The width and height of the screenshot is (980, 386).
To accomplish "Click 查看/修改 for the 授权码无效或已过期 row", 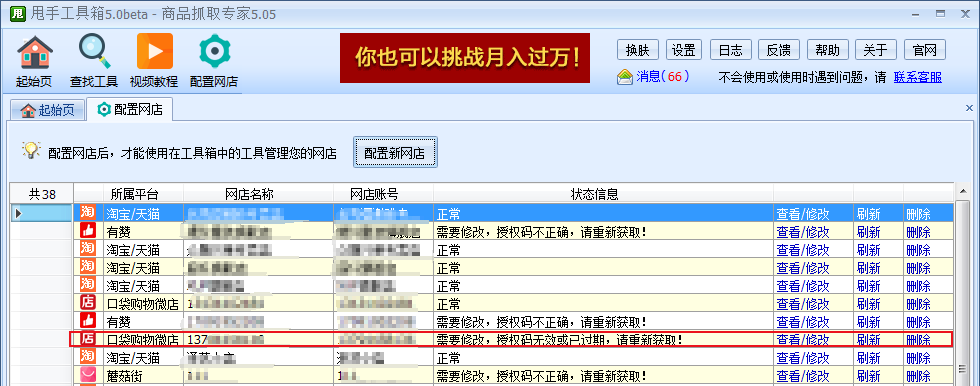I will click(x=802, y=340).
